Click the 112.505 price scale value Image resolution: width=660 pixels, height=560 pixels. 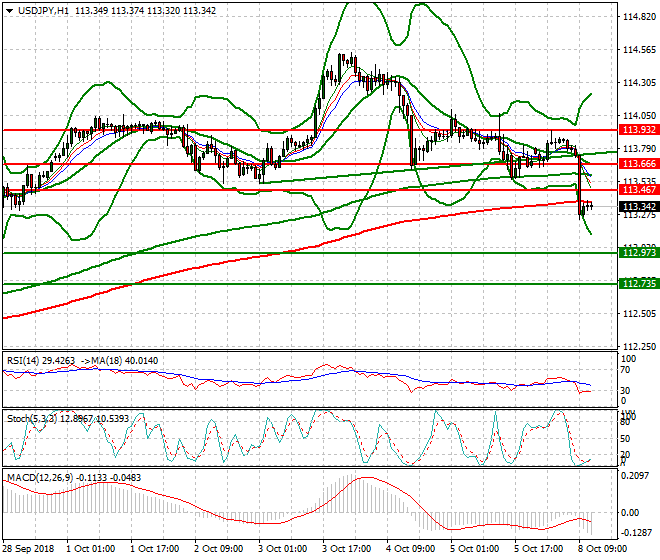(x=639, y=314)
